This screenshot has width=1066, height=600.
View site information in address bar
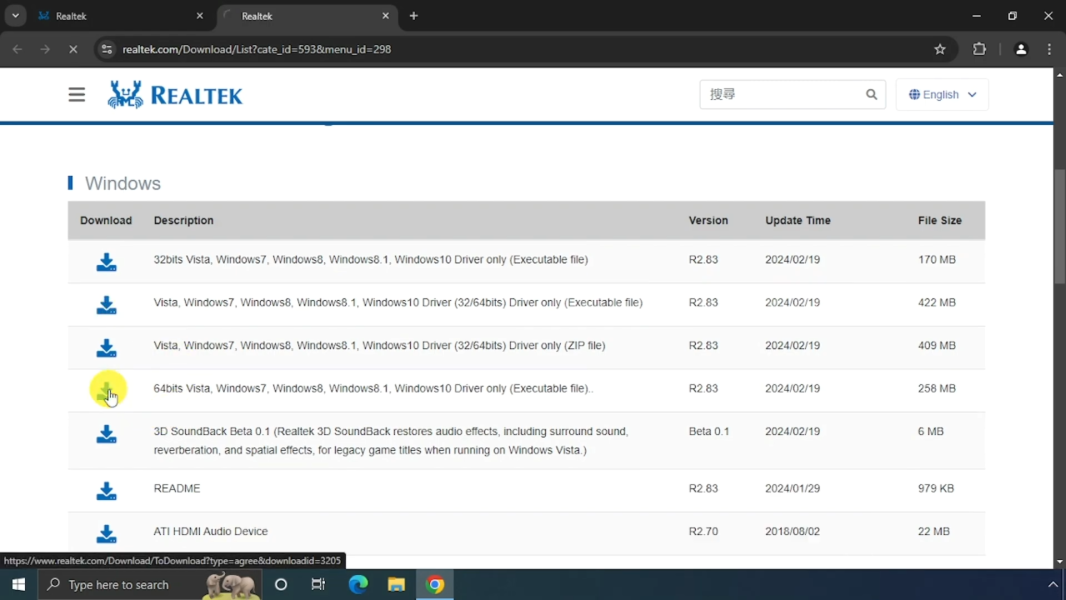[x=107, y=49]
